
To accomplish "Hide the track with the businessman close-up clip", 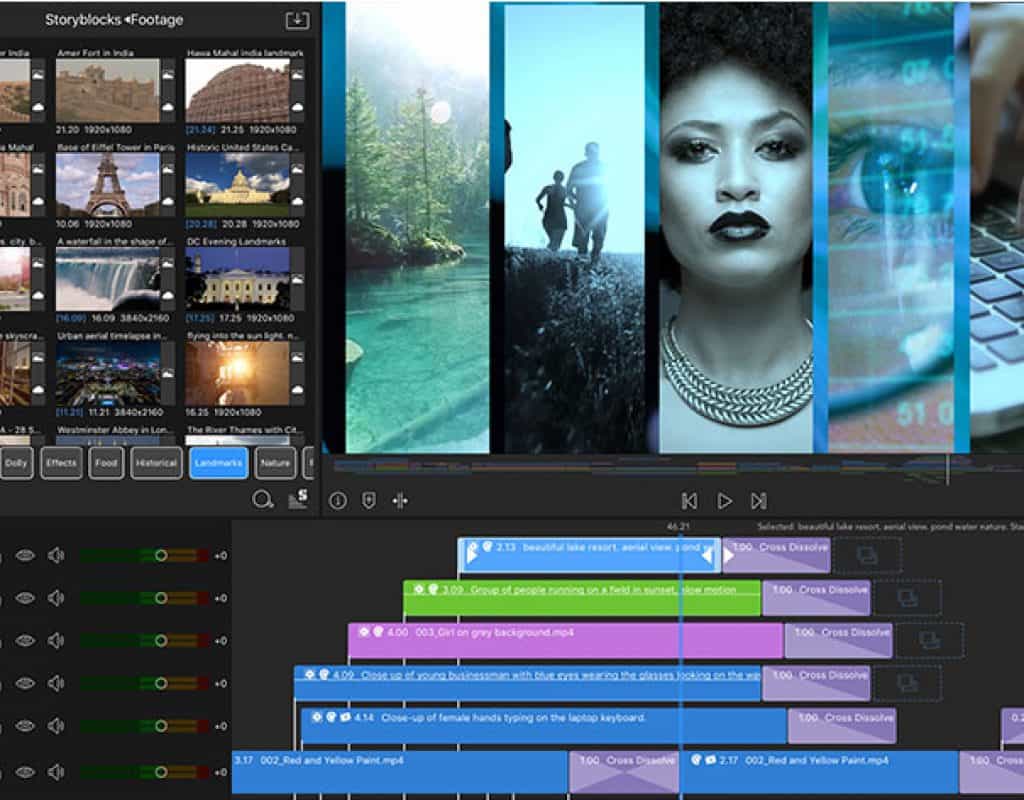I will (x=25, y=683).
